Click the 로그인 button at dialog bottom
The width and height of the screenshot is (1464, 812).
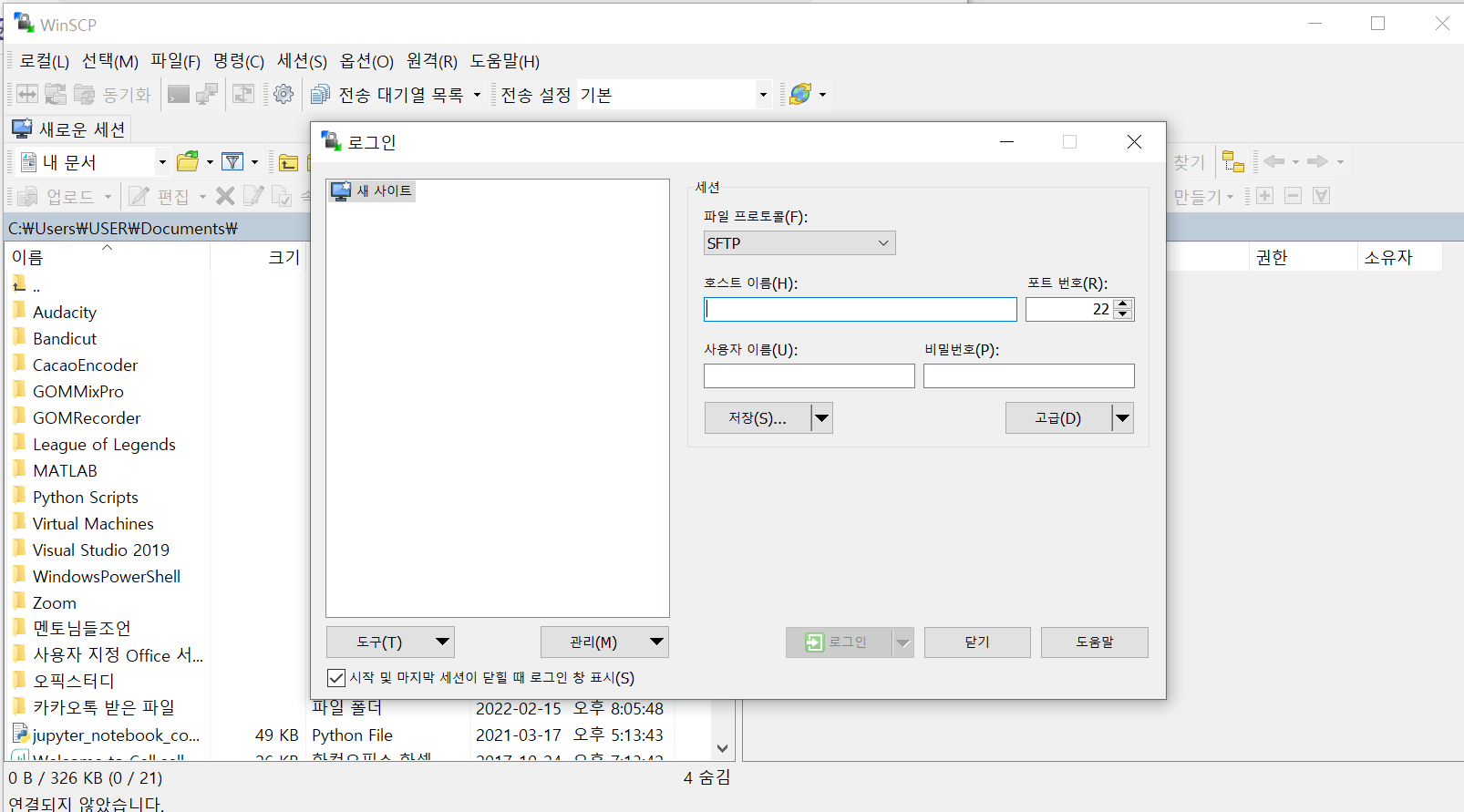coord(839,642)
